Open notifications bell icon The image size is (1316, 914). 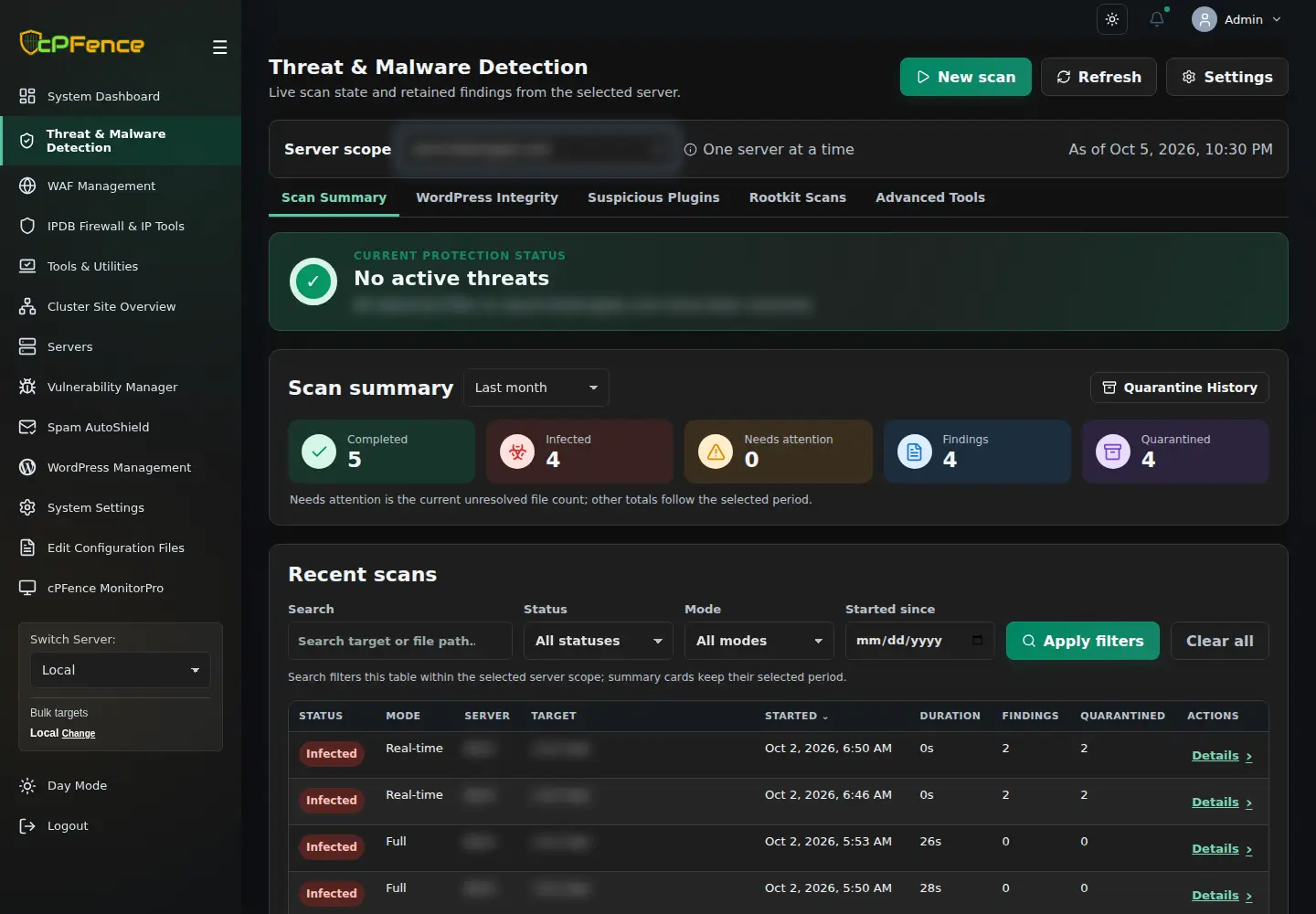pos(1157,19)
